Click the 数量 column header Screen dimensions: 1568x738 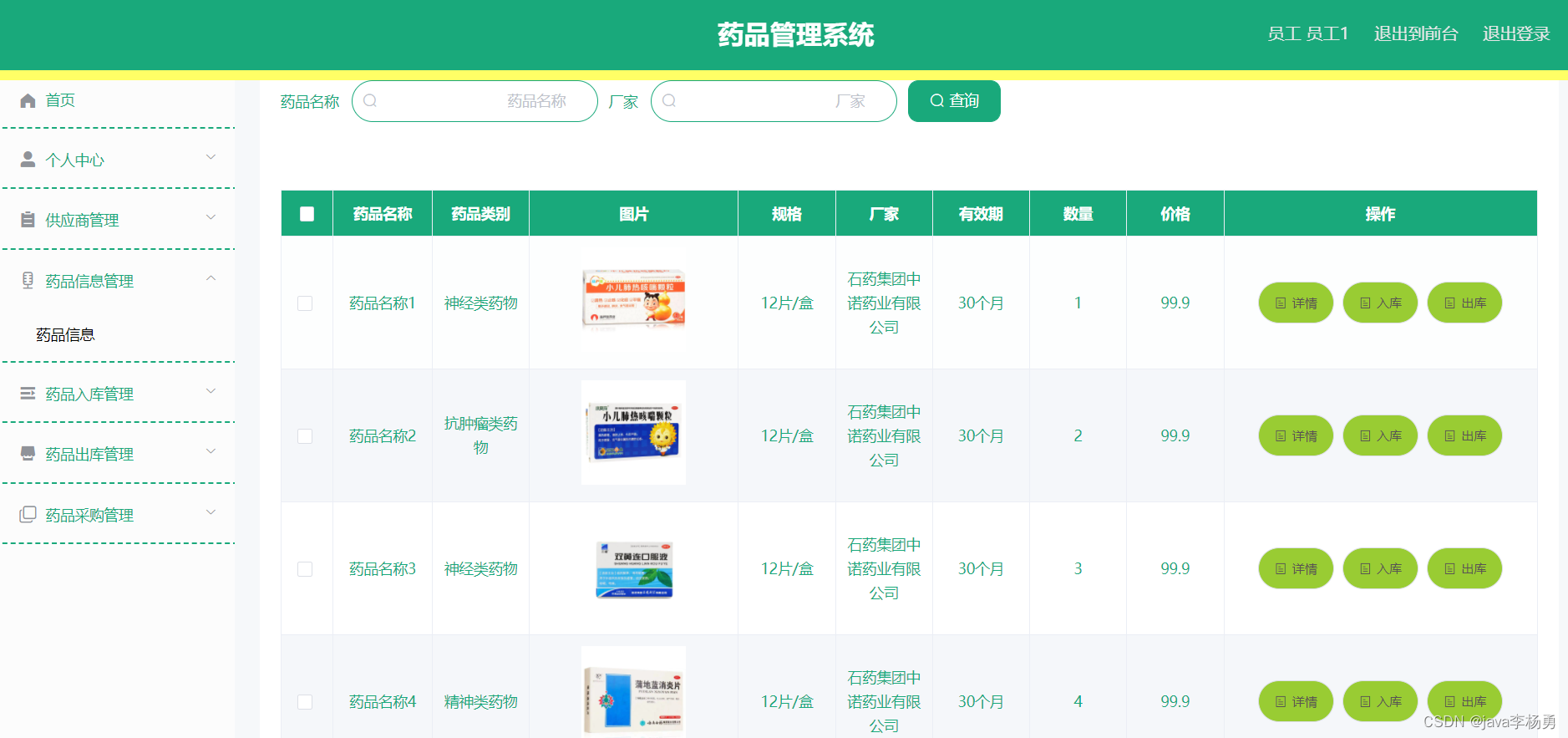click(x=1078, y=214)
